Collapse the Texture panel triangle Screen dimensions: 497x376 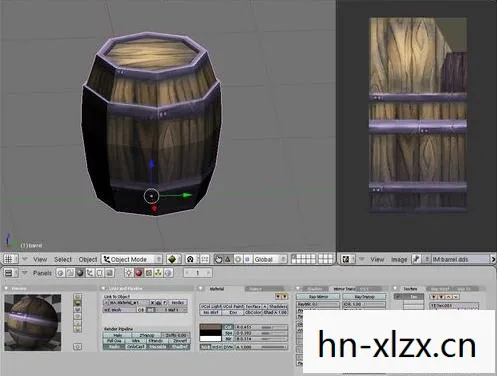pos(395,288)
